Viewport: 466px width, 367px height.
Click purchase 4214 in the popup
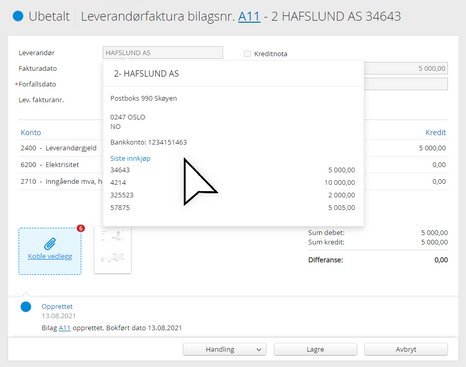118,182
